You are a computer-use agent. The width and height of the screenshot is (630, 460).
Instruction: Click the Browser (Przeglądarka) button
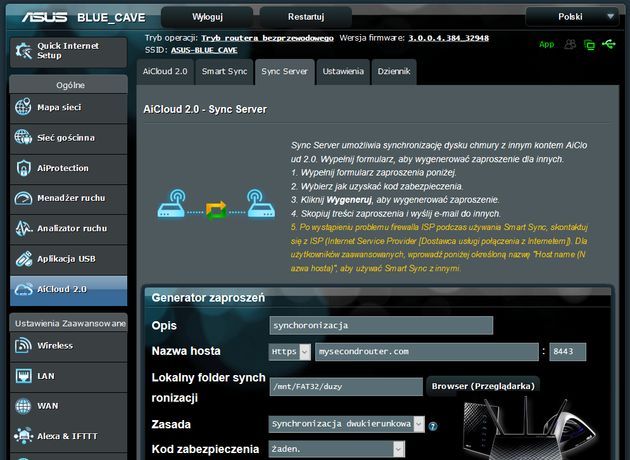pyautogui.click(x=483, y=386)
